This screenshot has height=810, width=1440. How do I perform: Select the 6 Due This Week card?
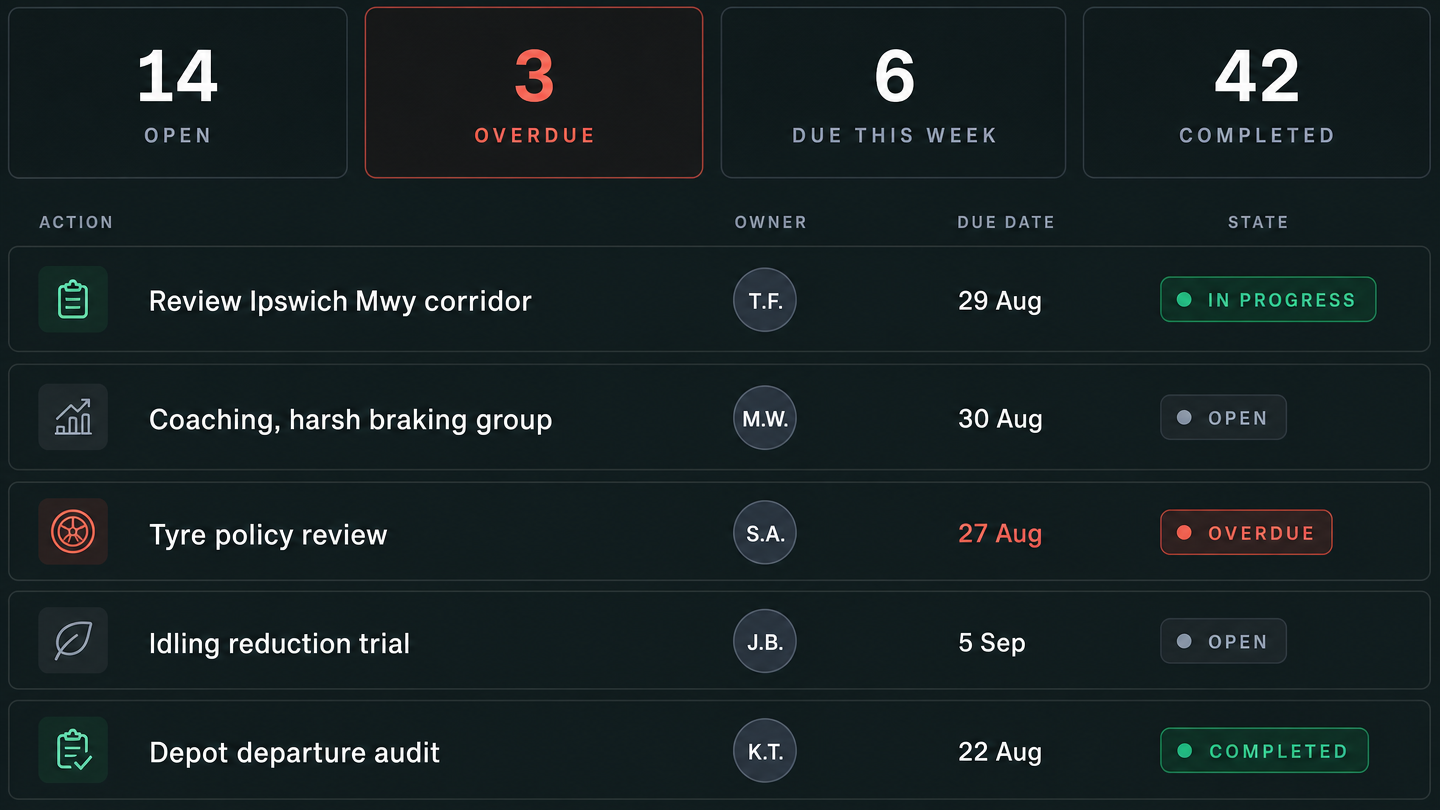(x=894, y=93)
